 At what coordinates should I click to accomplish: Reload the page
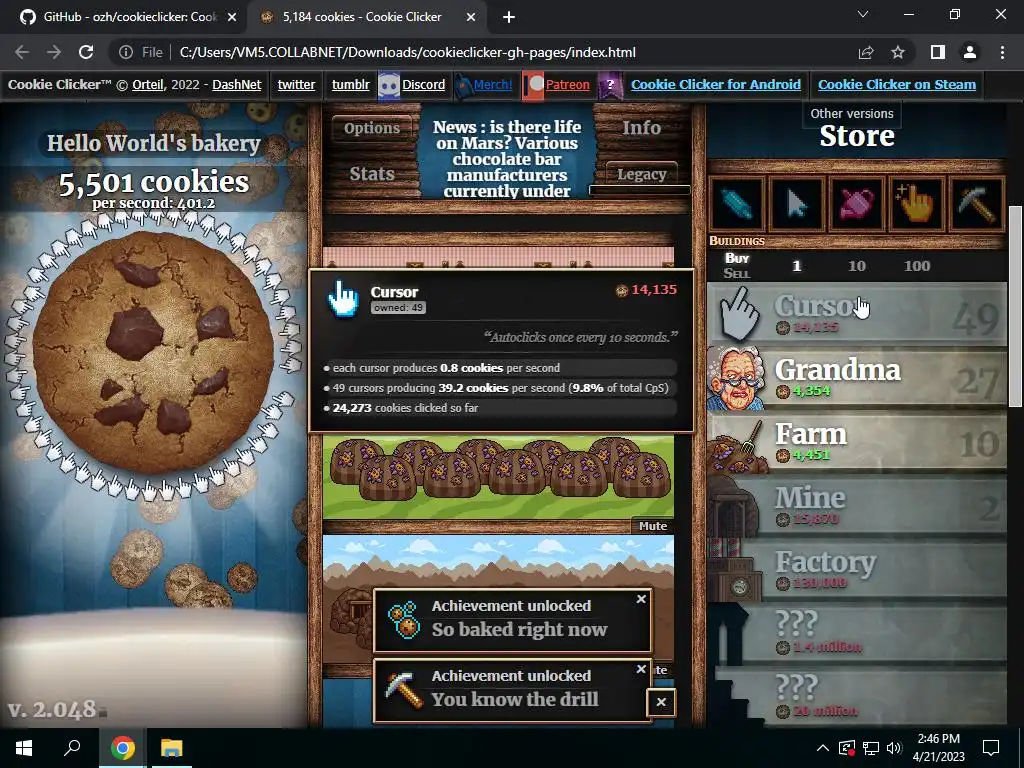[86, 52]
